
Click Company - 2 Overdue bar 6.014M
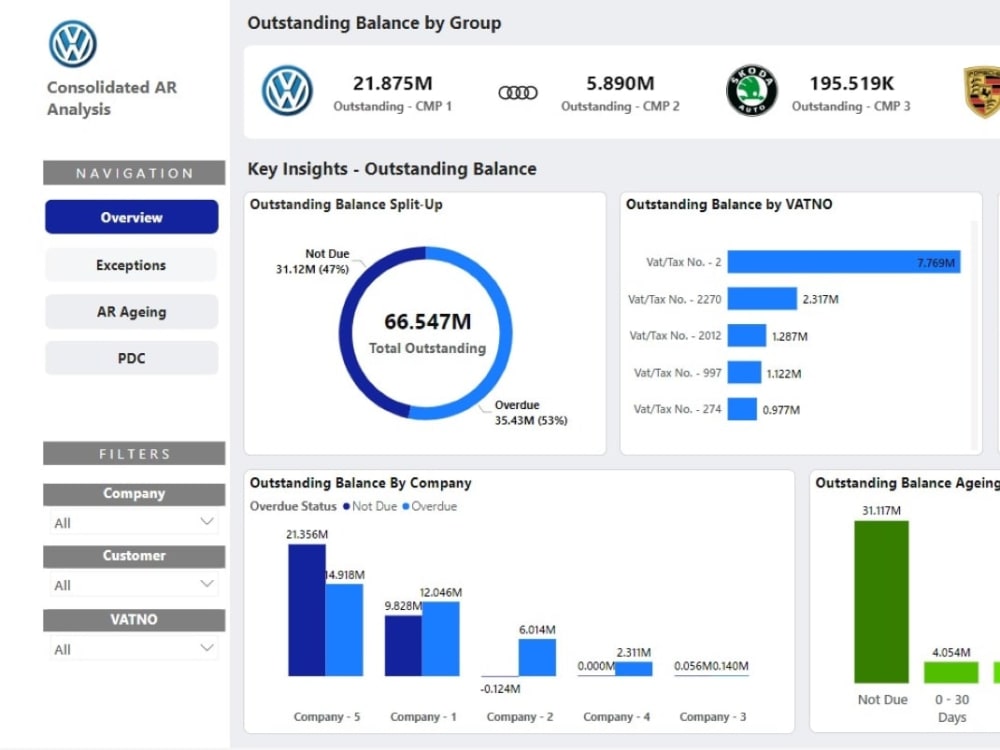tap(537, 658)
